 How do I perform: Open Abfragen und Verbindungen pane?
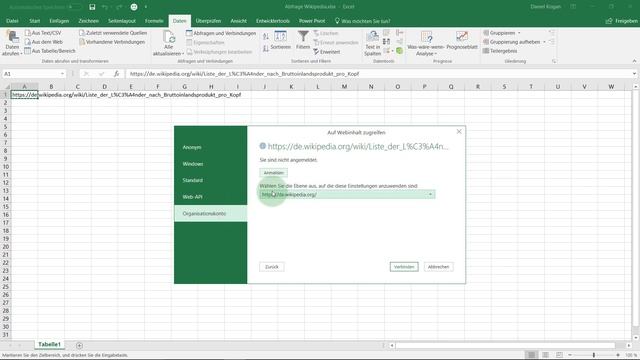(221, 33)
